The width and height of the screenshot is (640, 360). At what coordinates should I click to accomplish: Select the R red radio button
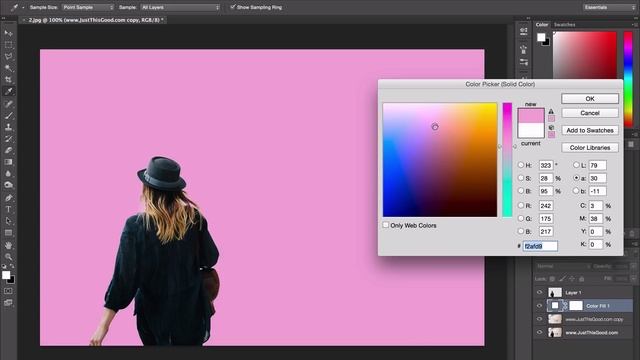[521, 205]
